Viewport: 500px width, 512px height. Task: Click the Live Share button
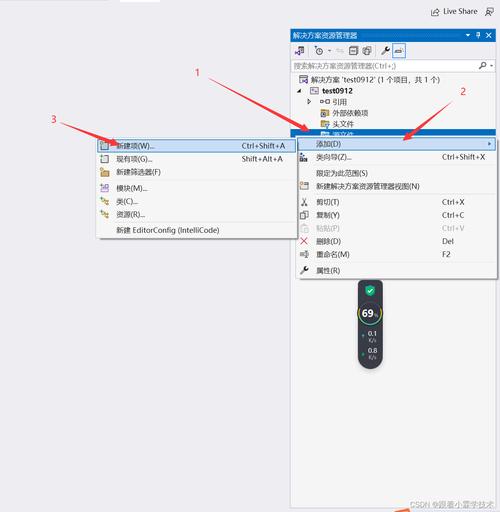coord(454,12)
